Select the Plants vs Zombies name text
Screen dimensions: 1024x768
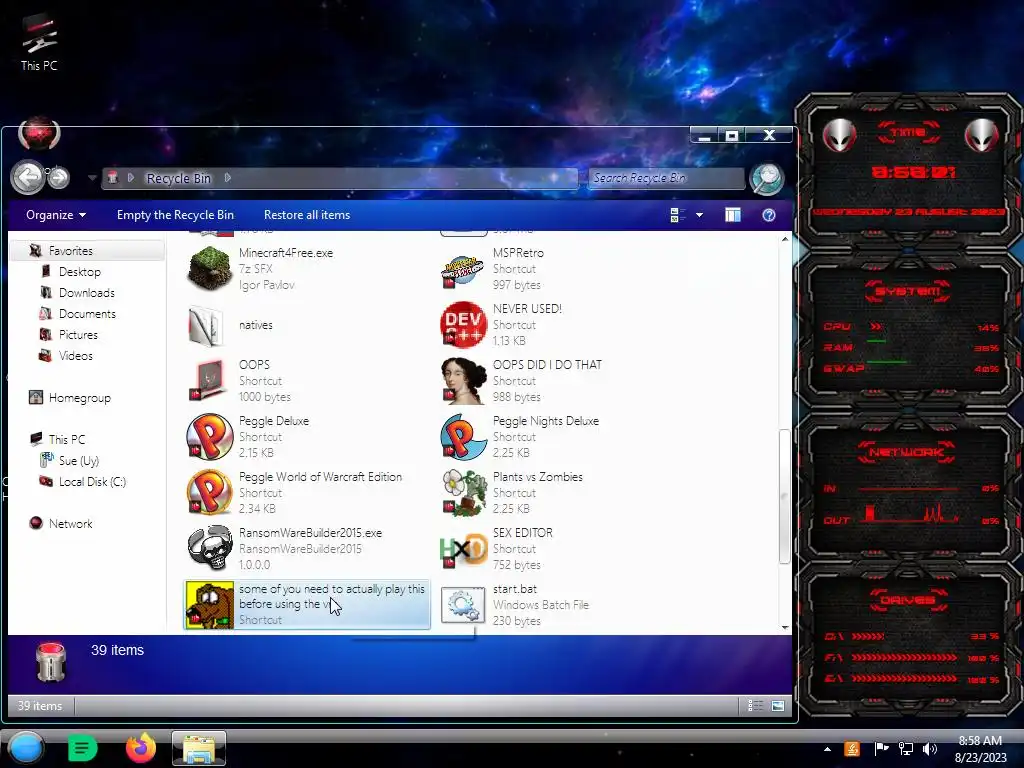click(537, 477)
